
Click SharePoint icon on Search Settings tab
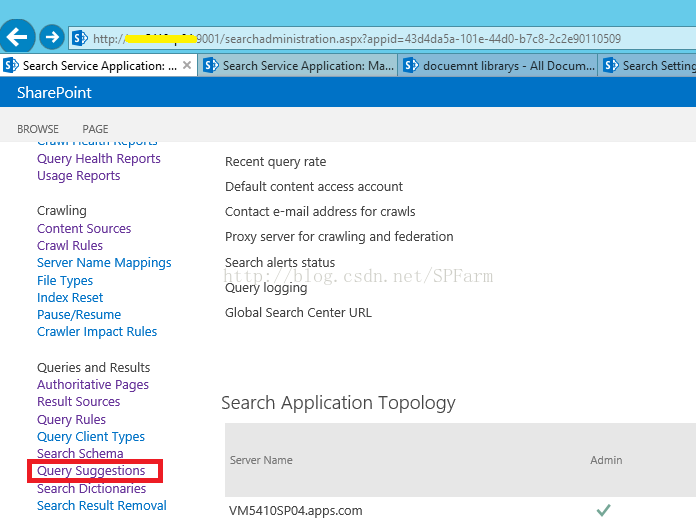[611, 66]
